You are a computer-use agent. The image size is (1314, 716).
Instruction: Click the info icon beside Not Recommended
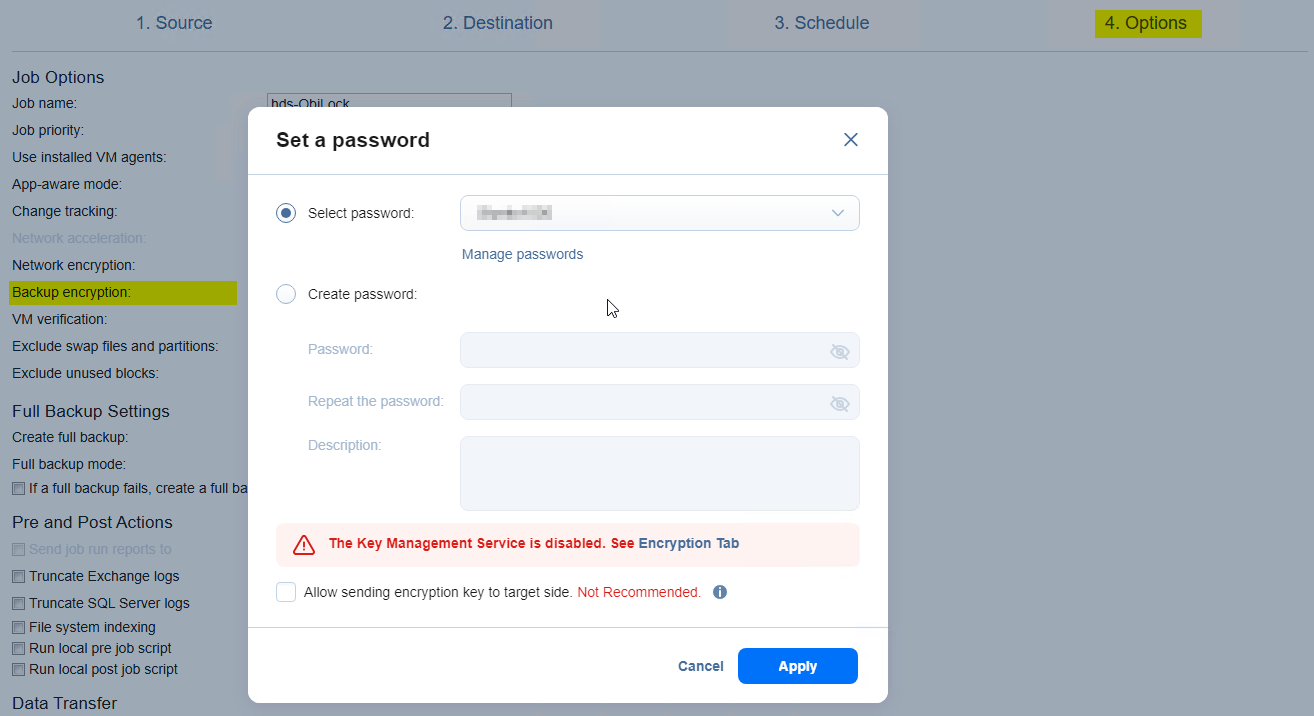coord(720,592)
